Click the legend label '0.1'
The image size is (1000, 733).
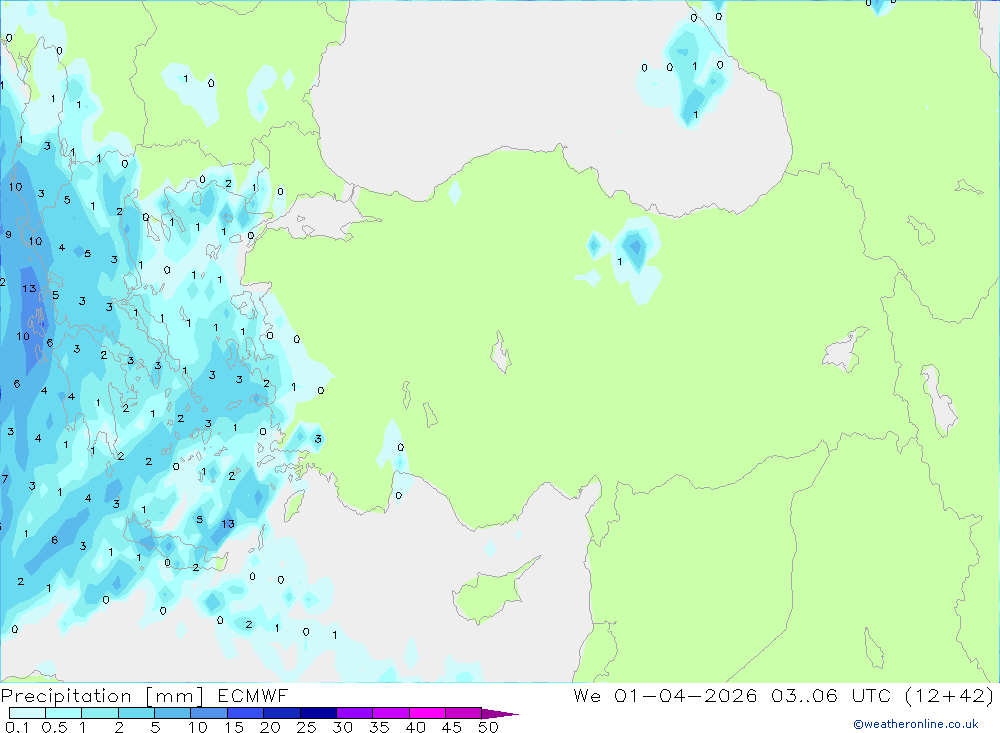[17, 727]
